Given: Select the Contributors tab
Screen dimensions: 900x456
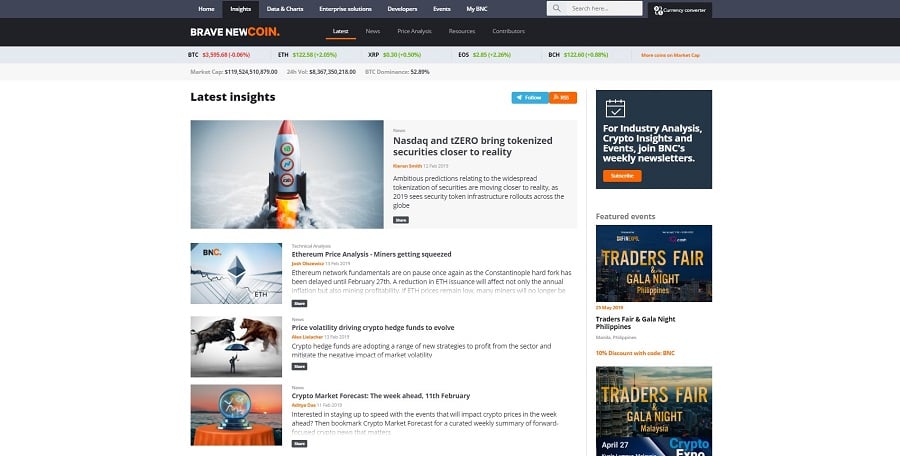Looking at the screenshot, I should click(x=508, y=32).
